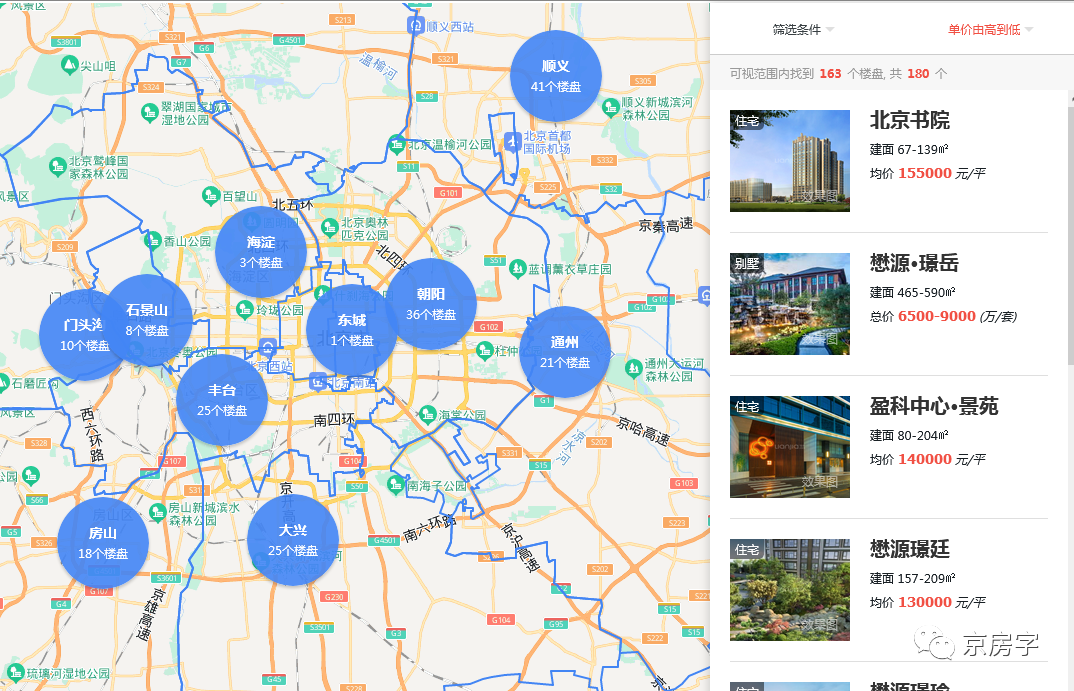
Task: Click the 懋源•璟岳 listing title
Action: [914, 264]
